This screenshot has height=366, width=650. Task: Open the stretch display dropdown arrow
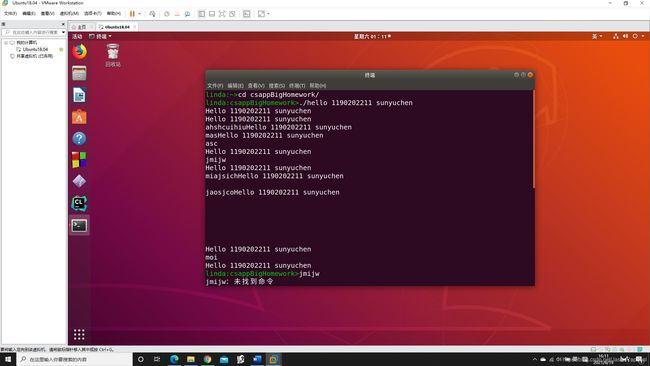tap(269, 14)
